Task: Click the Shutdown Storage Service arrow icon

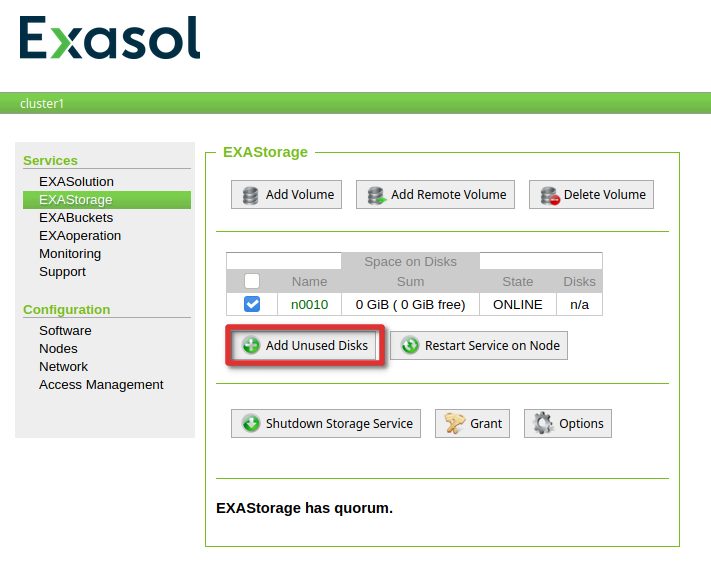Action: click(x=251, y=423)
